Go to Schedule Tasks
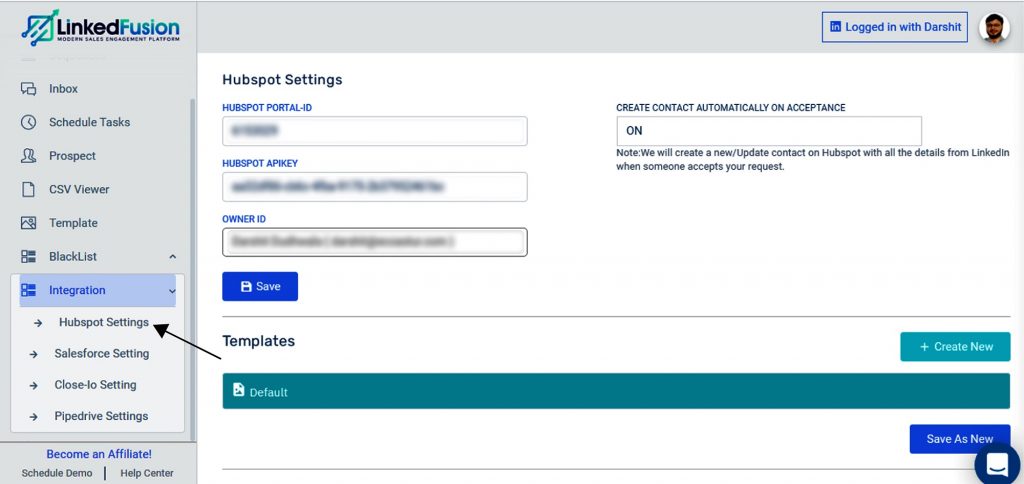 [x=89, y=122]
